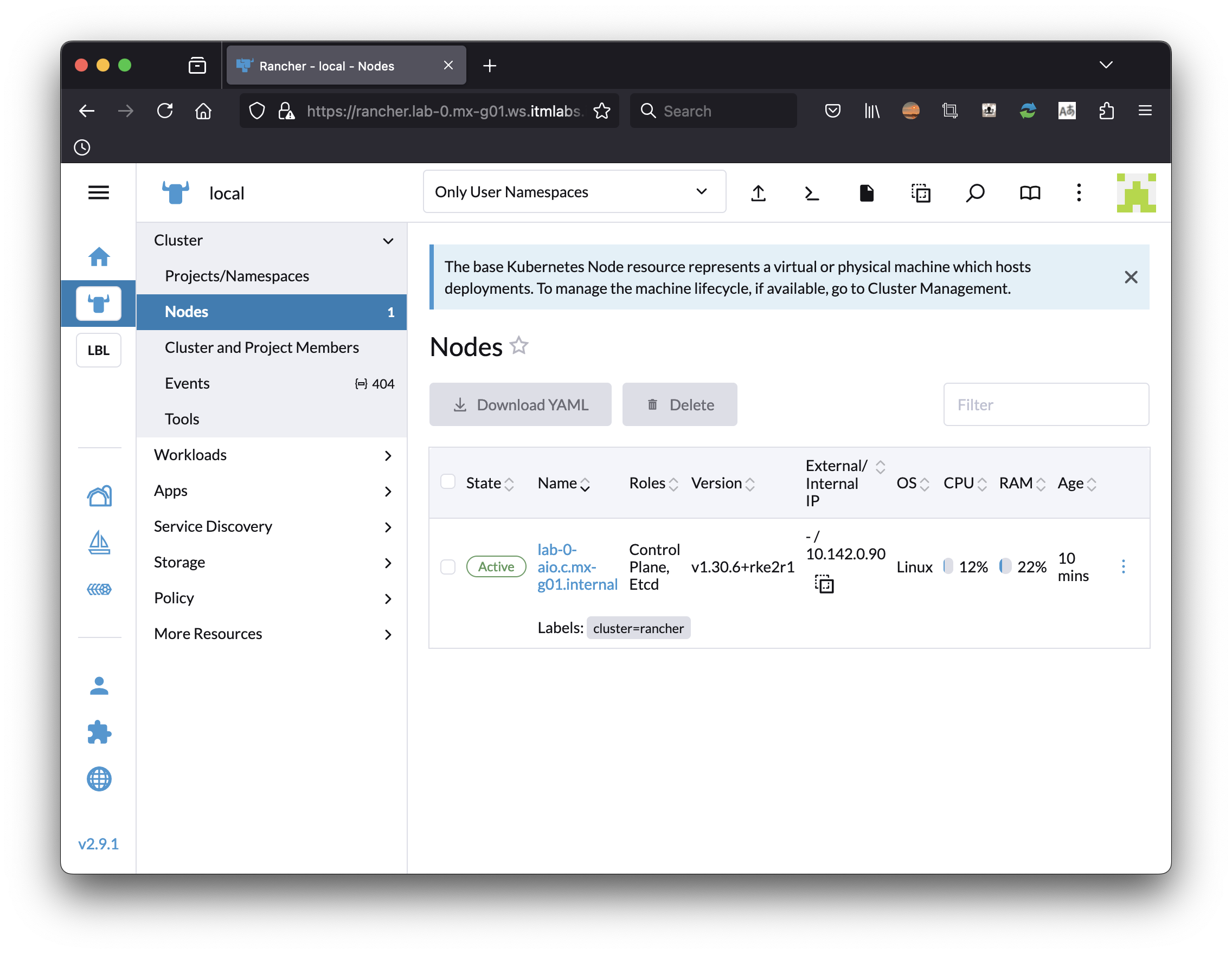Open Users & Authentication person icon
1232x954 pixels.
pos(99,686)
